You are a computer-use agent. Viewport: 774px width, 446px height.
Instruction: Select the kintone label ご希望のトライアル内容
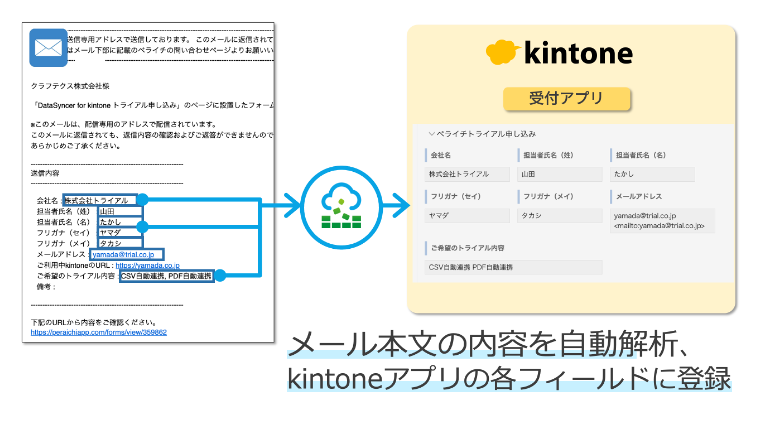467,248
